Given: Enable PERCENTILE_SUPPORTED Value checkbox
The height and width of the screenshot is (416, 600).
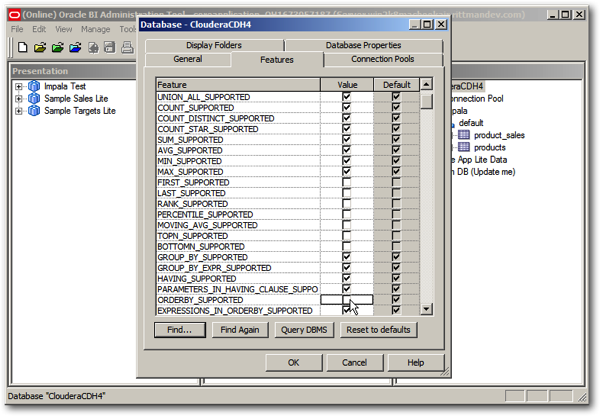Looking at the screenshot, I should tap(347, 214).
